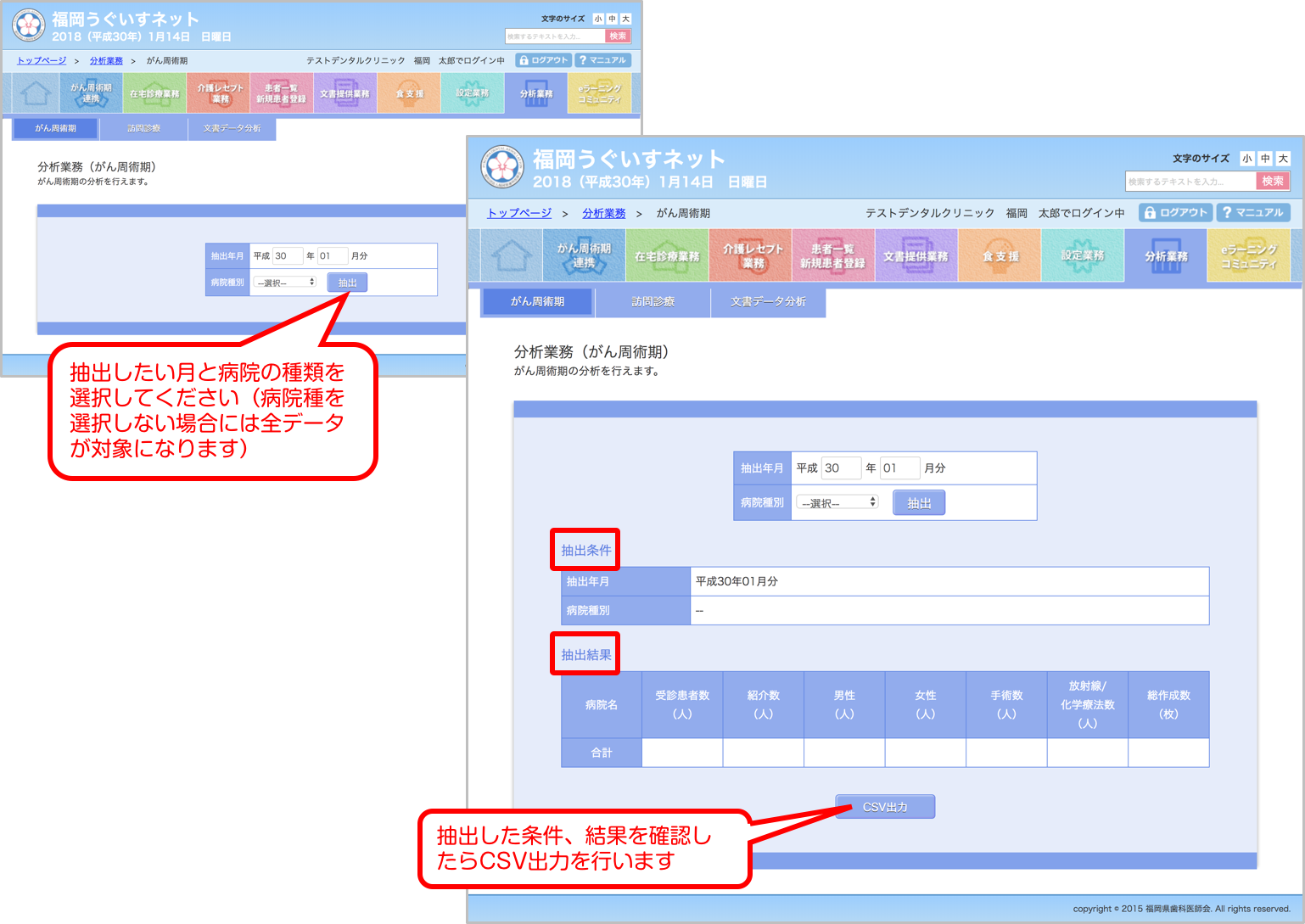1305x924 pixels.
Task: Click the home icon in front window
Action: [512, 255]
